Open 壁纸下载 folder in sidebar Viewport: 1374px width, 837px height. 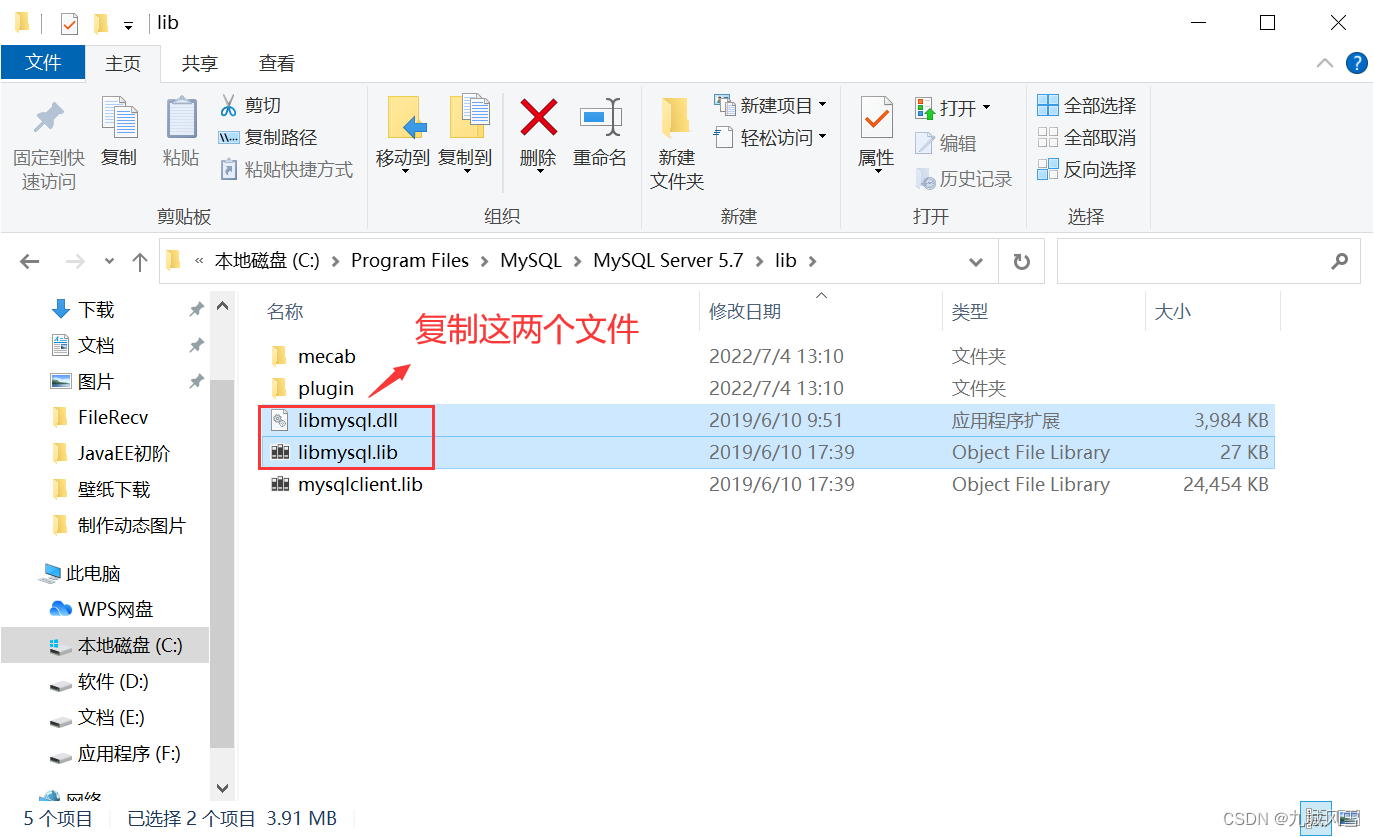coord(114,489)
